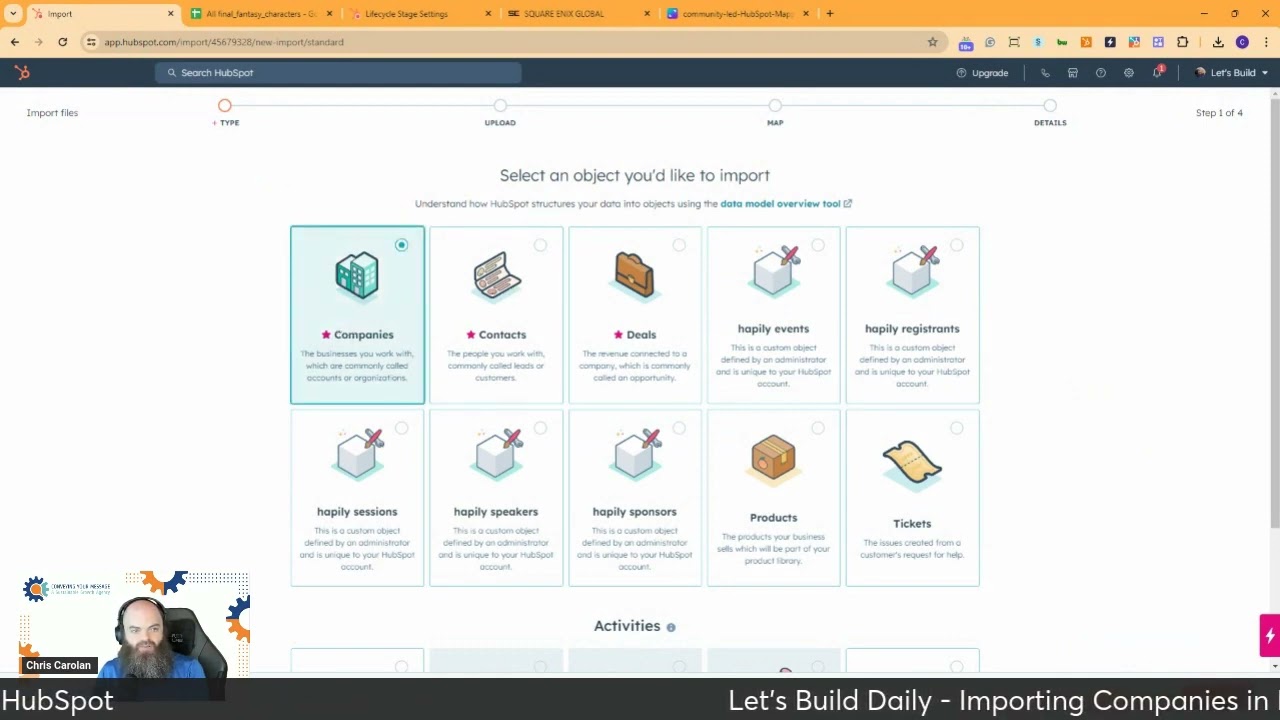Switch to Lifecycle Stage Settings tab
The width and height of the screenshot is (1280, 720).
[420, 14]
